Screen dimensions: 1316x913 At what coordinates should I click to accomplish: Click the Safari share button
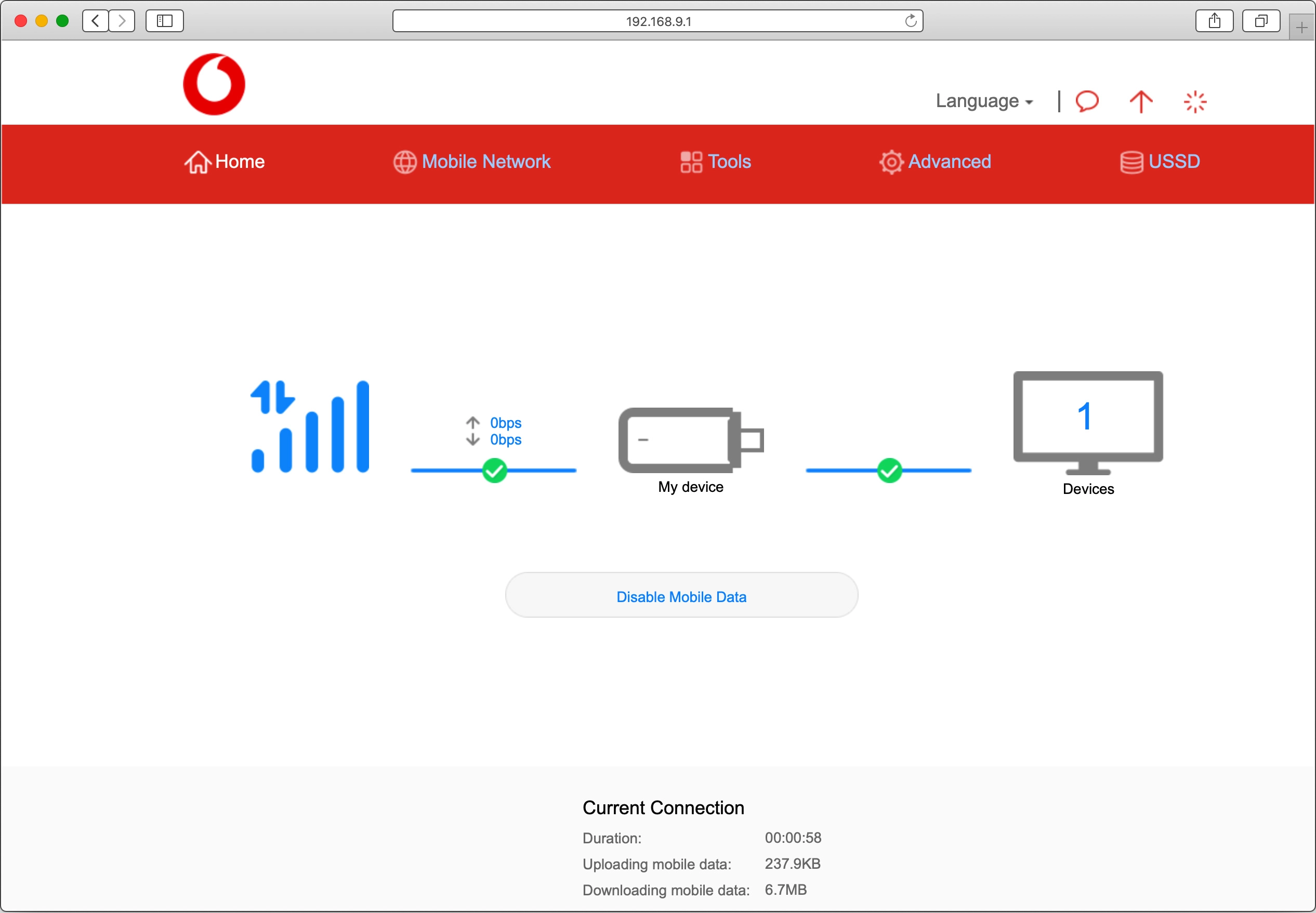[1214, 21]
